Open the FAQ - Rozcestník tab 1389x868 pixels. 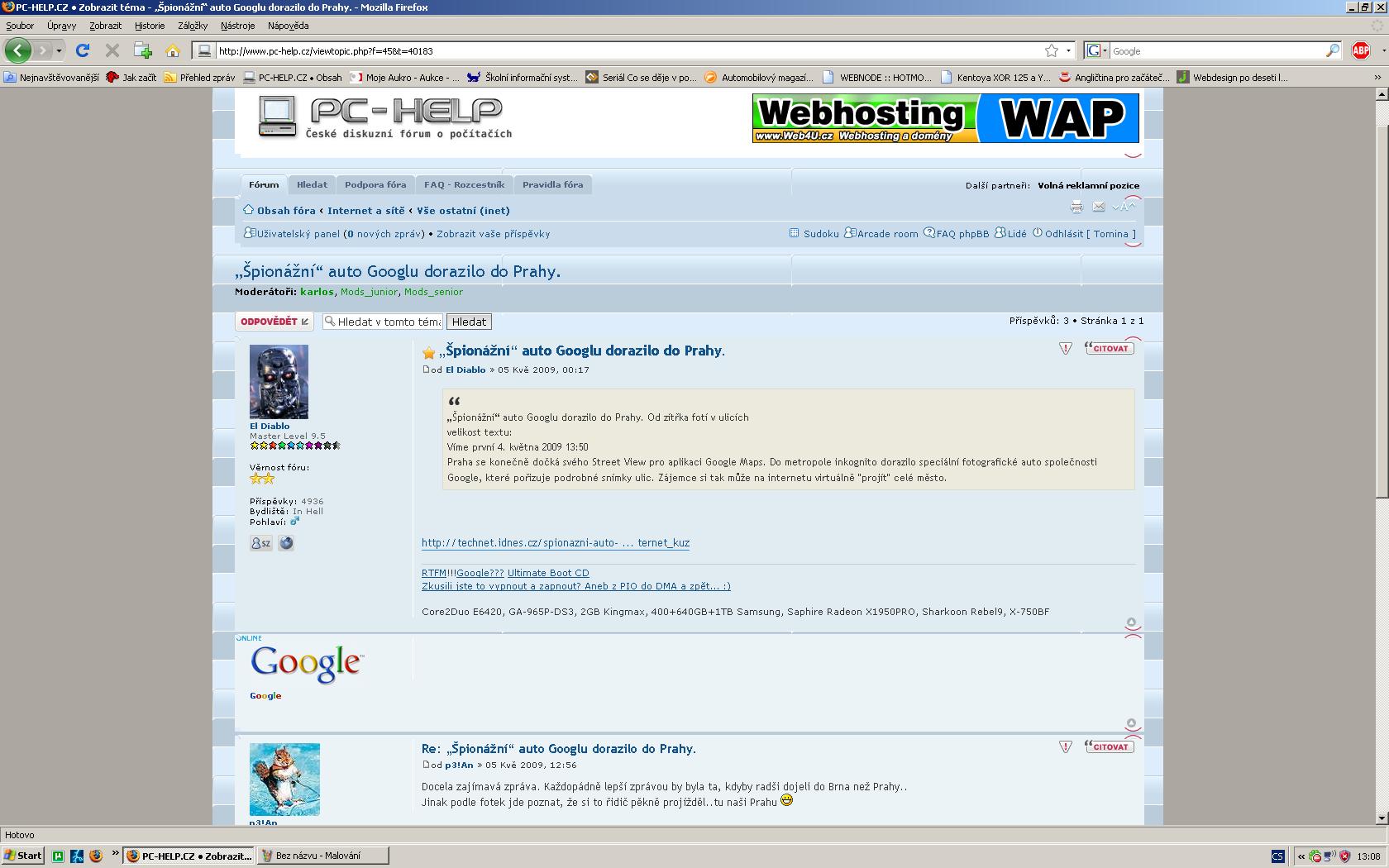click(x=464, y=184)
